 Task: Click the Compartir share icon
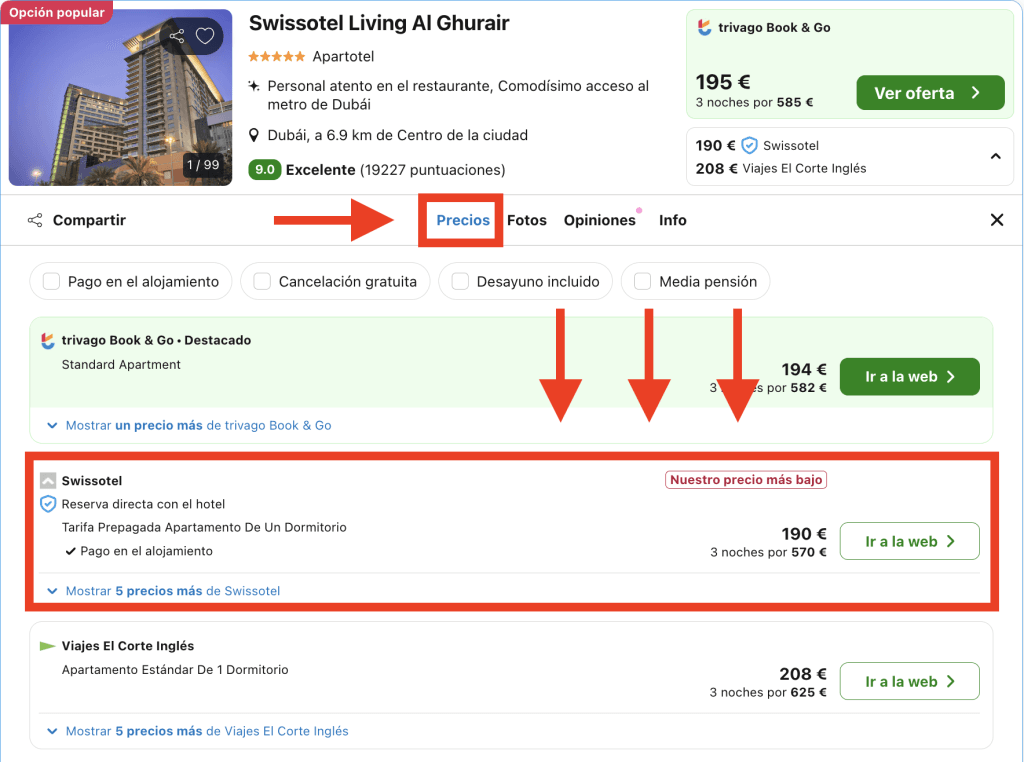pyautogui.click(x=35, y=220)
